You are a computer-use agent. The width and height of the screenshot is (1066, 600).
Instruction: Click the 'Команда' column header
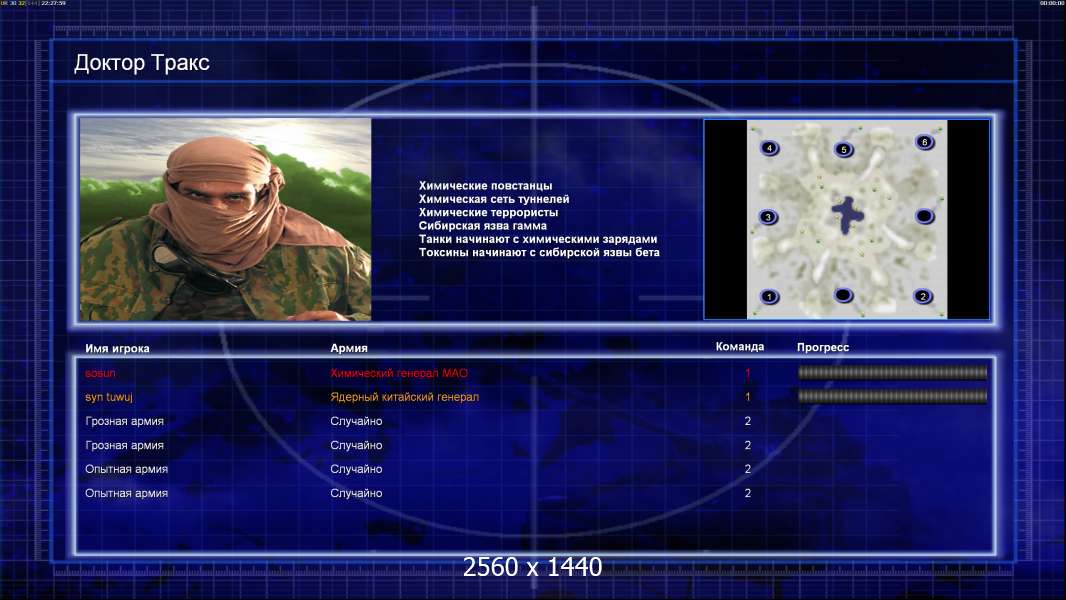coord(740,347)
